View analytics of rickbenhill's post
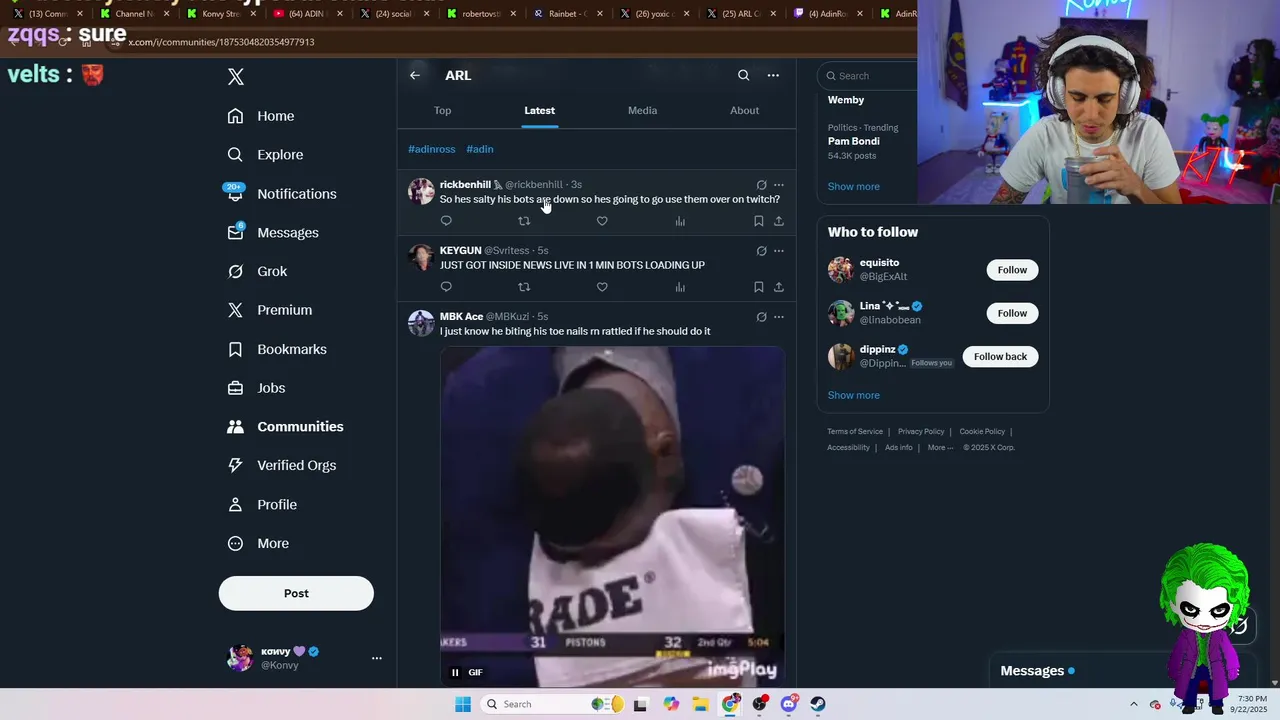Image resolution: width=1280 pixels, height=720 pixels. (680, 221)
